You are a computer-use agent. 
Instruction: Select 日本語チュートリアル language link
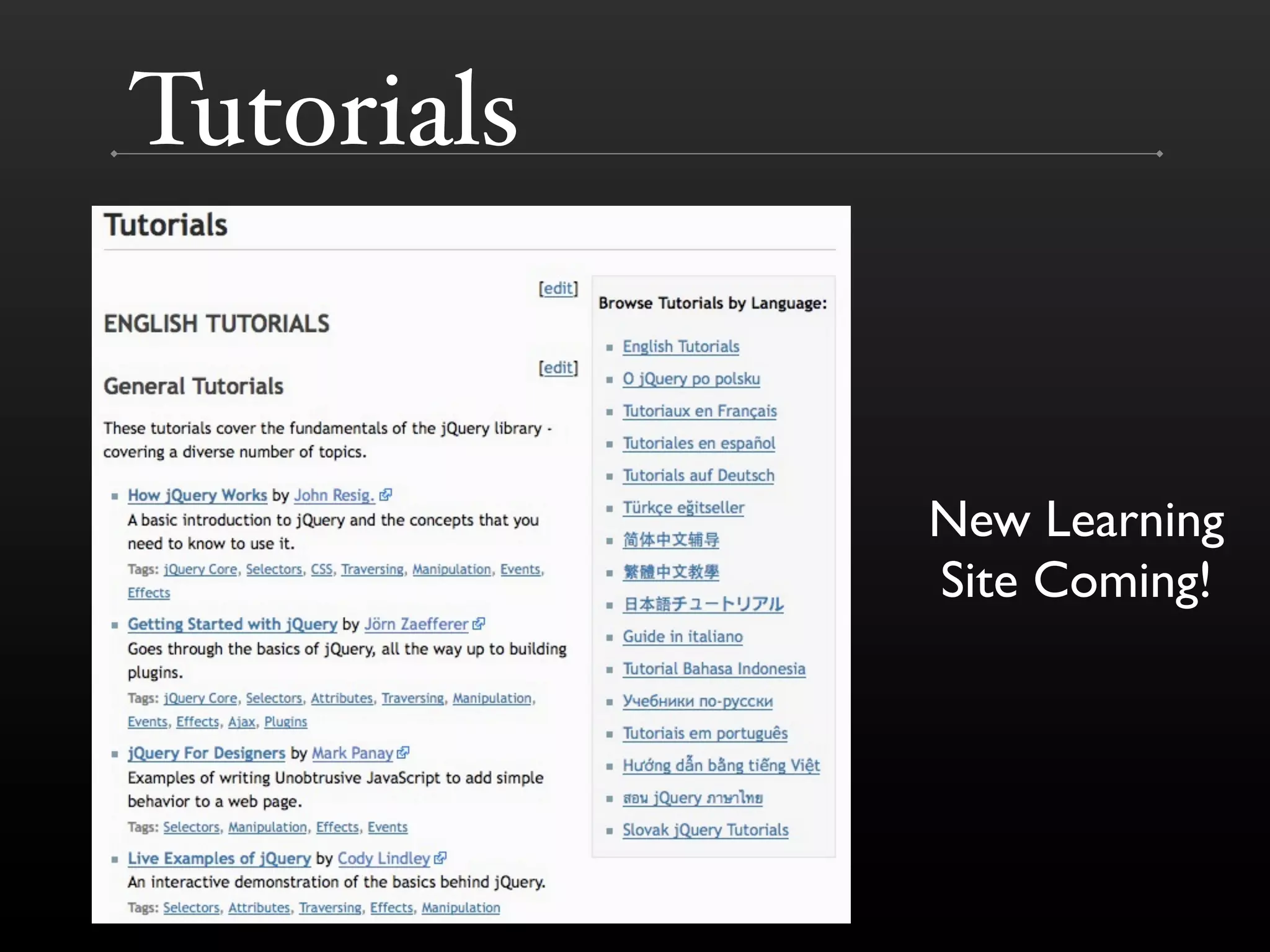(703, 604)
